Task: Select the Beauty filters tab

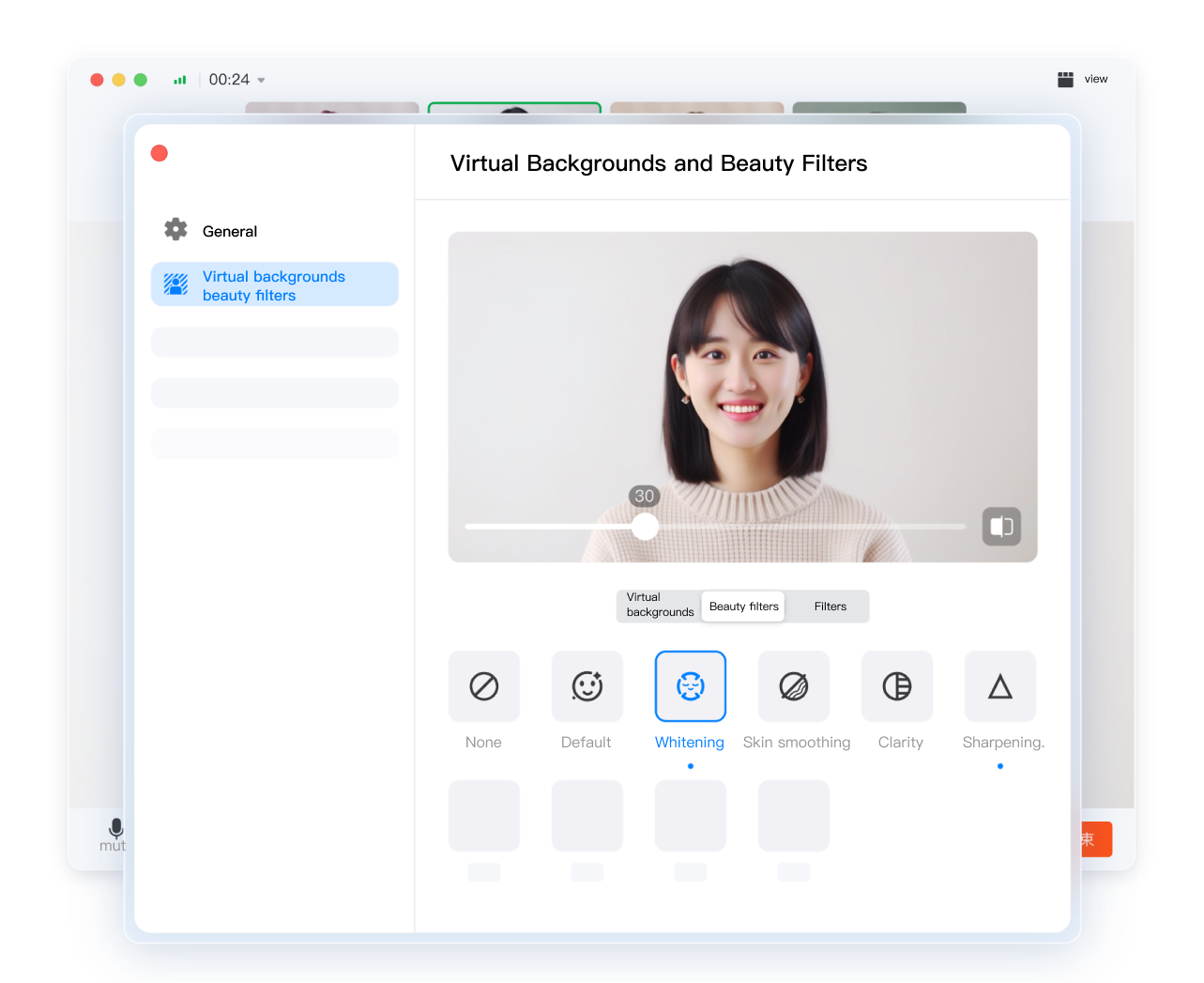Action: [x=743, y=607]
